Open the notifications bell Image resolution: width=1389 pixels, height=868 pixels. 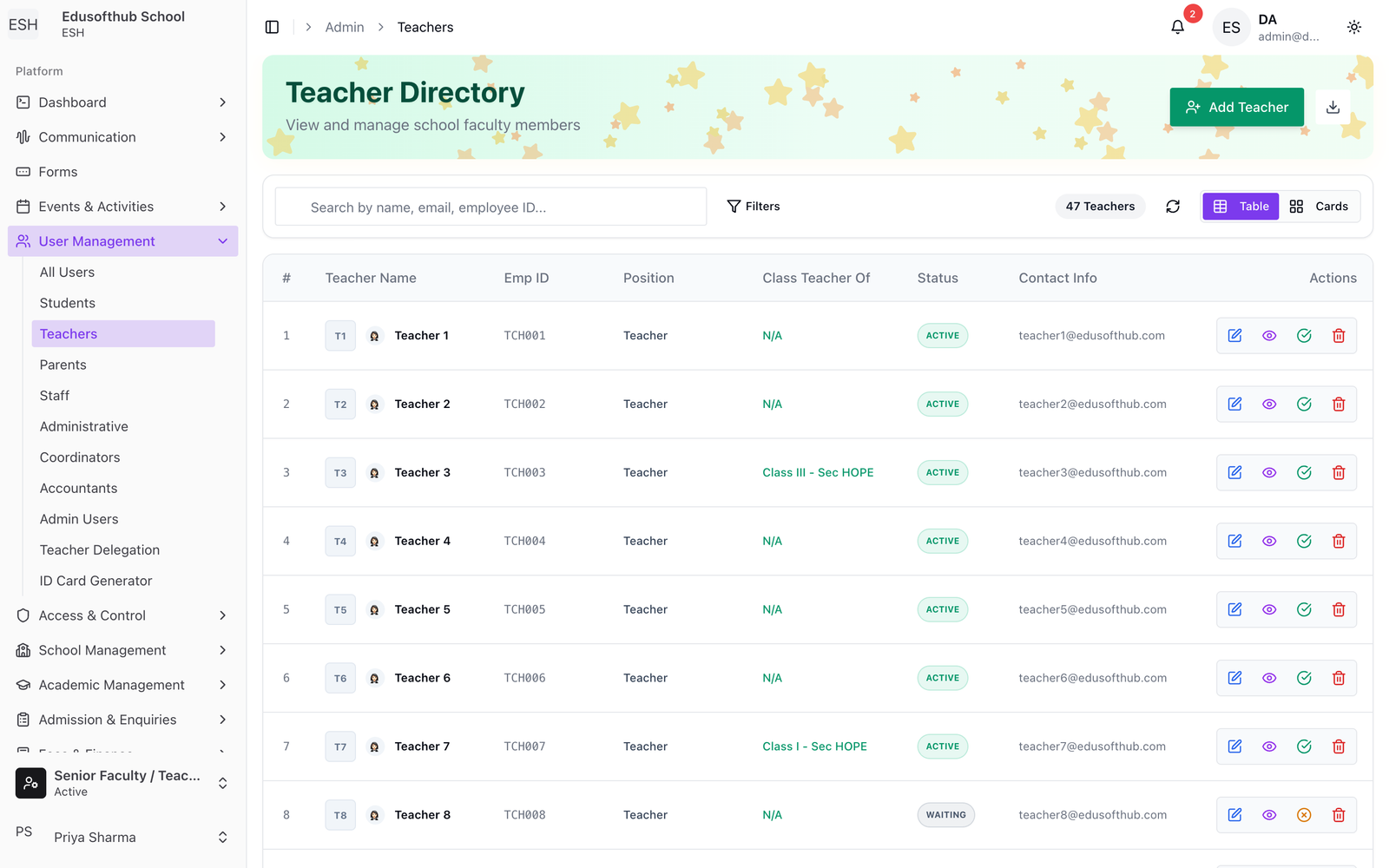[1177, 27]
